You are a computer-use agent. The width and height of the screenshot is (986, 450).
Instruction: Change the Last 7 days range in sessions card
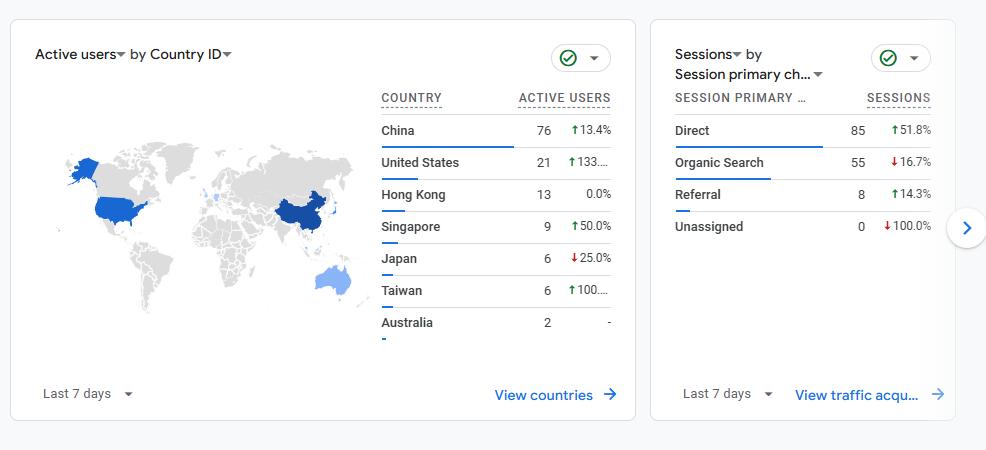click(728, 394)
